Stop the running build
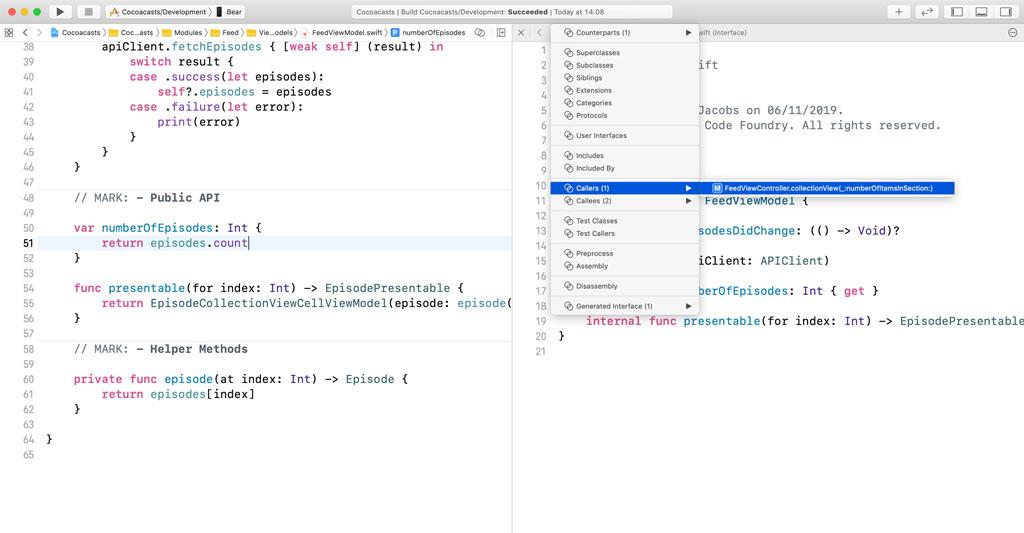 click(x=88, y=12)
